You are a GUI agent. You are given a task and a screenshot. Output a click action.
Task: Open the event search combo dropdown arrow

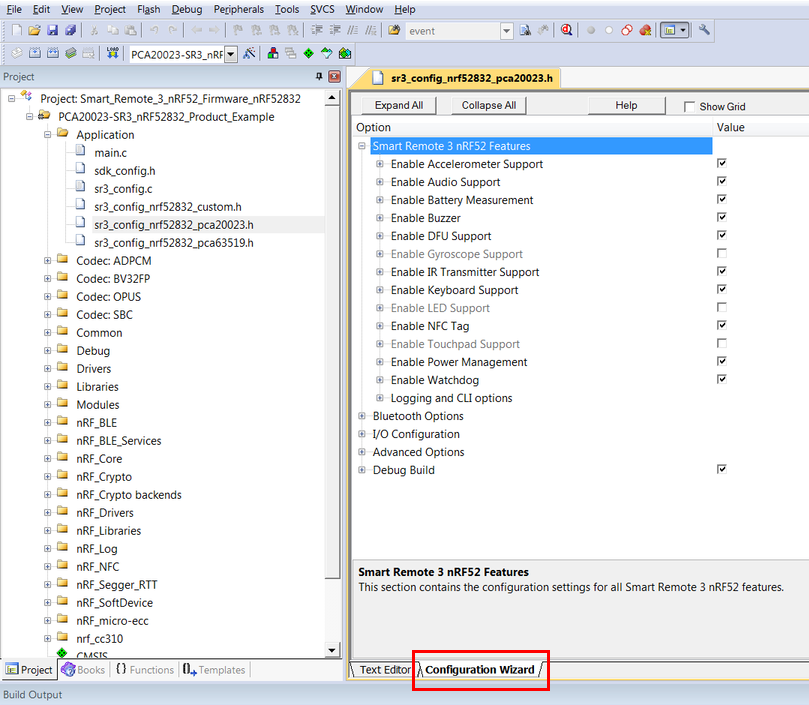(507, 31)
